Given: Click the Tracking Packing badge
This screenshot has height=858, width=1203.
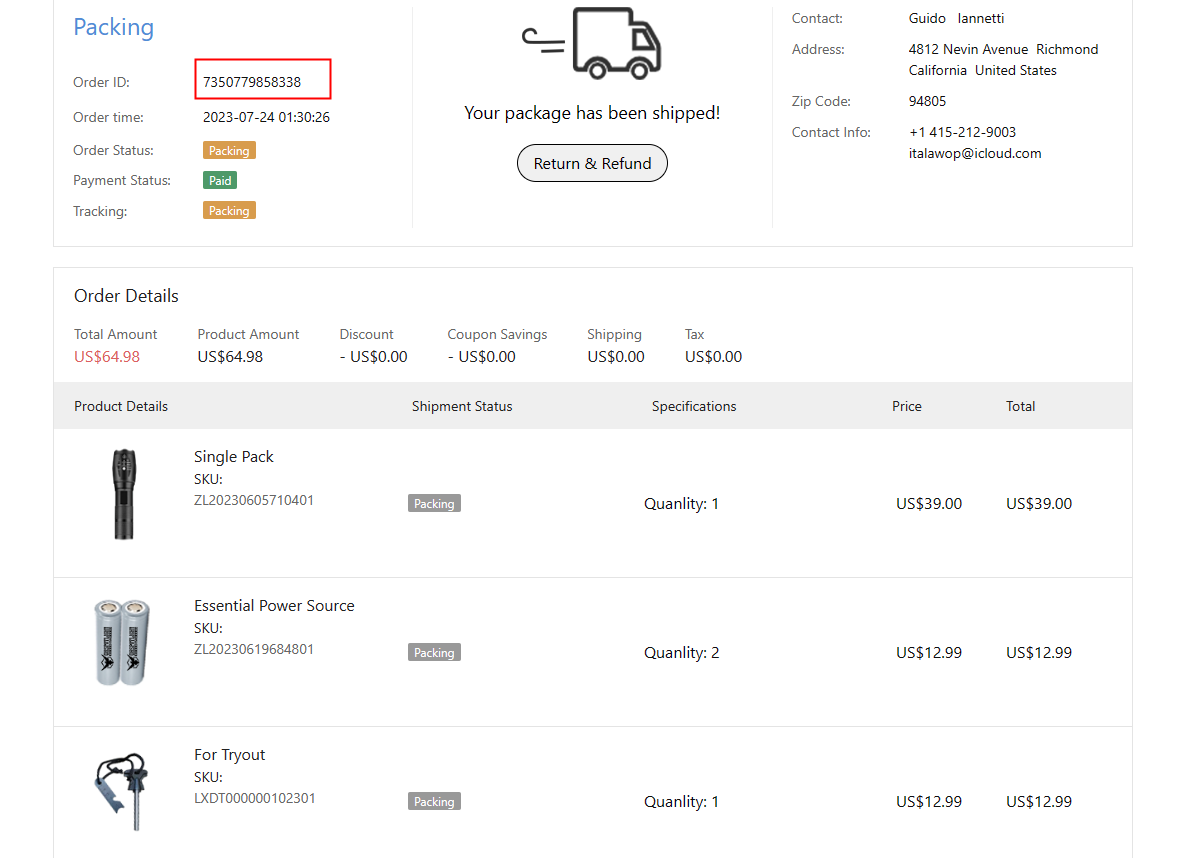Looking at the screenshot, I should tap(229, 211).
